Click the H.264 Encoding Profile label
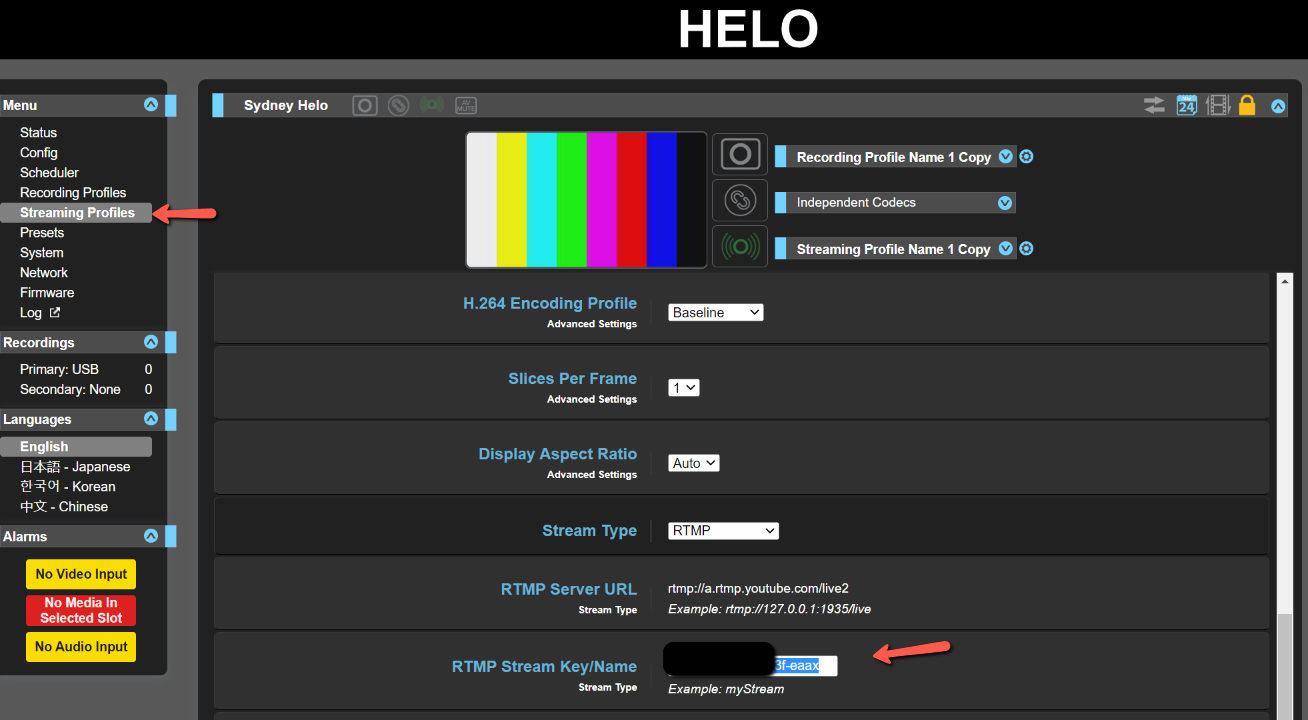1308x720 pixels. [550, 303]
